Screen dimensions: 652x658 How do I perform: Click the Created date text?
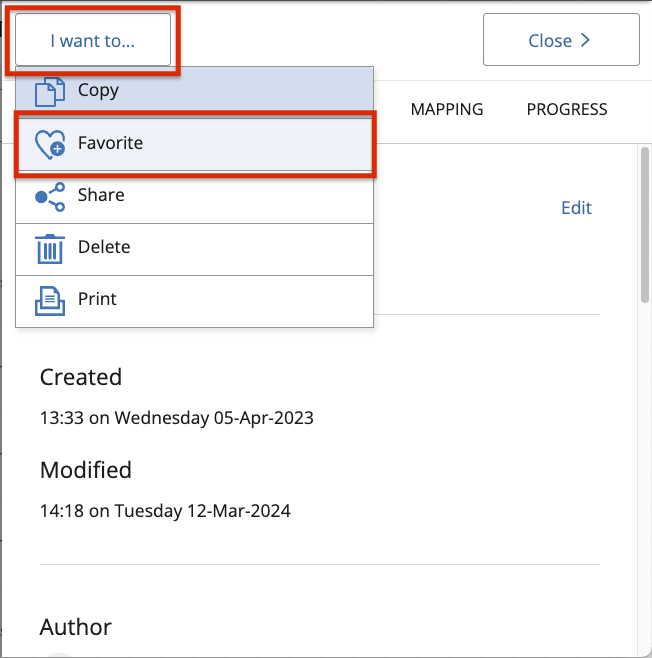point(177,418)
